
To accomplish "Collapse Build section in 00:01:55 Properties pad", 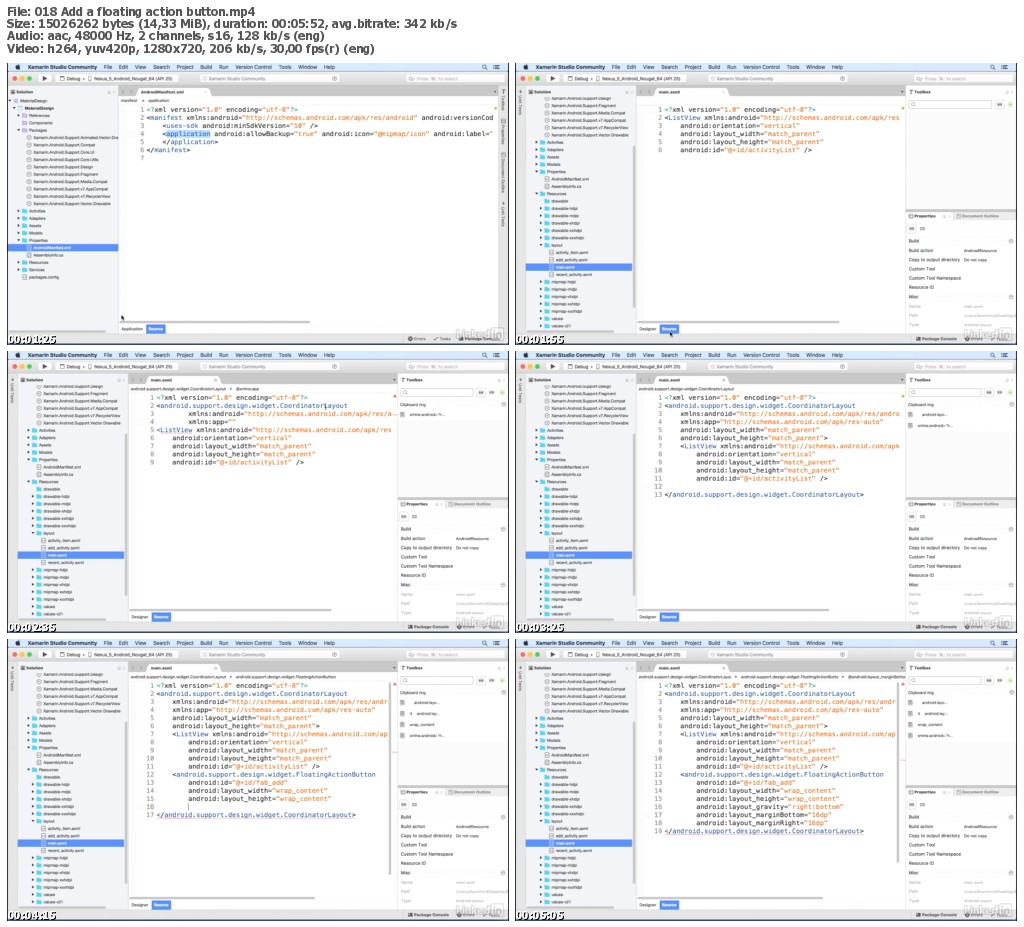I will coord(1012,241).
